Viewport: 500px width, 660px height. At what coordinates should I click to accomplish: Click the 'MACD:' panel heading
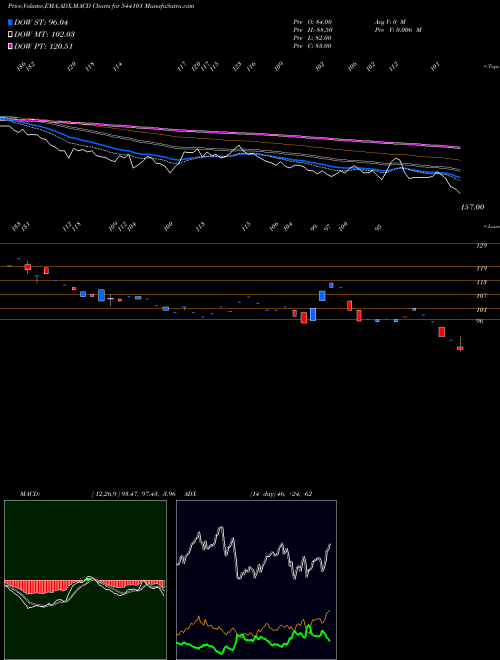tap(30, 494)
